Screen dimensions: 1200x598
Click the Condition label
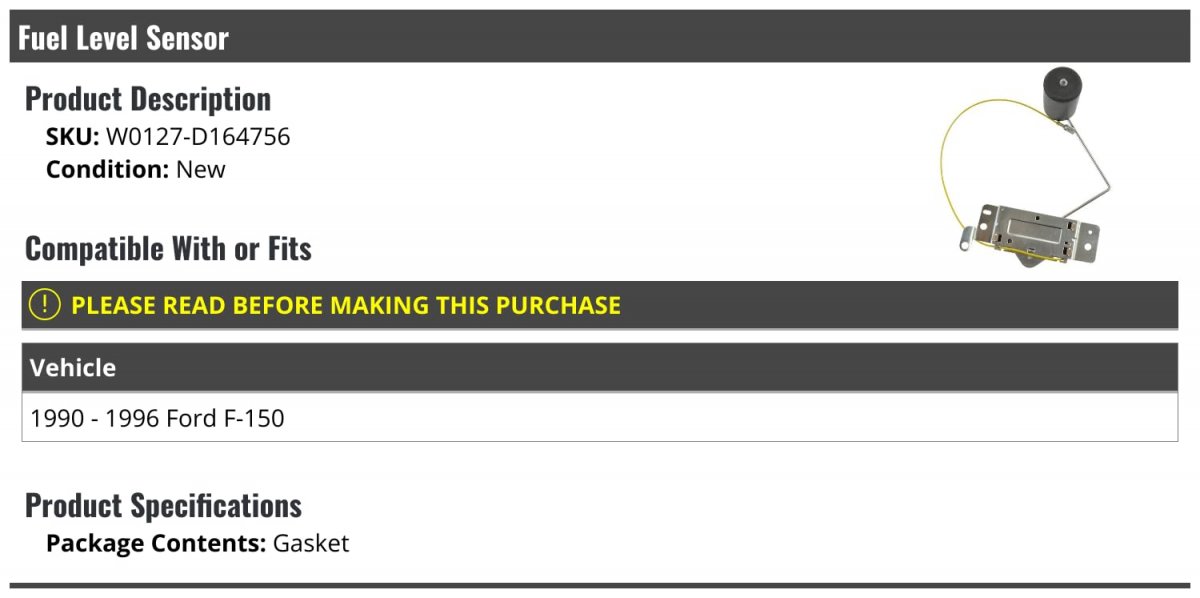tap(108, 169)
